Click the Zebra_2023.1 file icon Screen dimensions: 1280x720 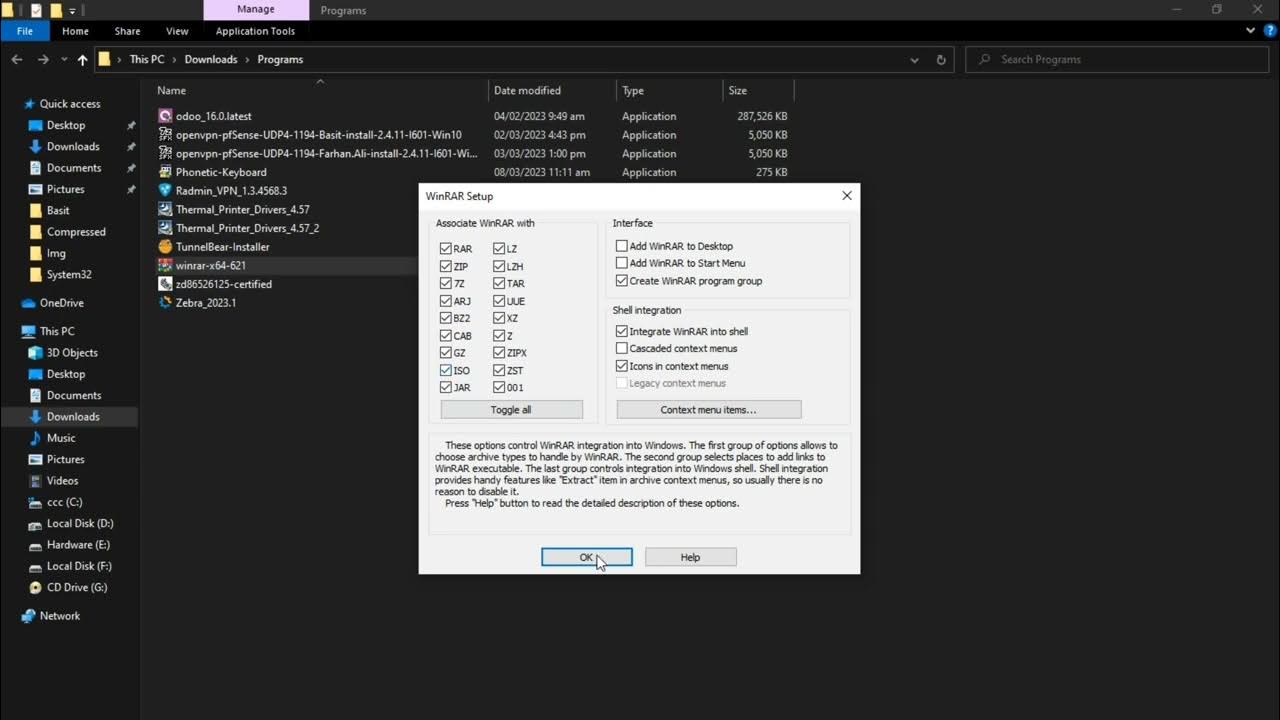165,302
